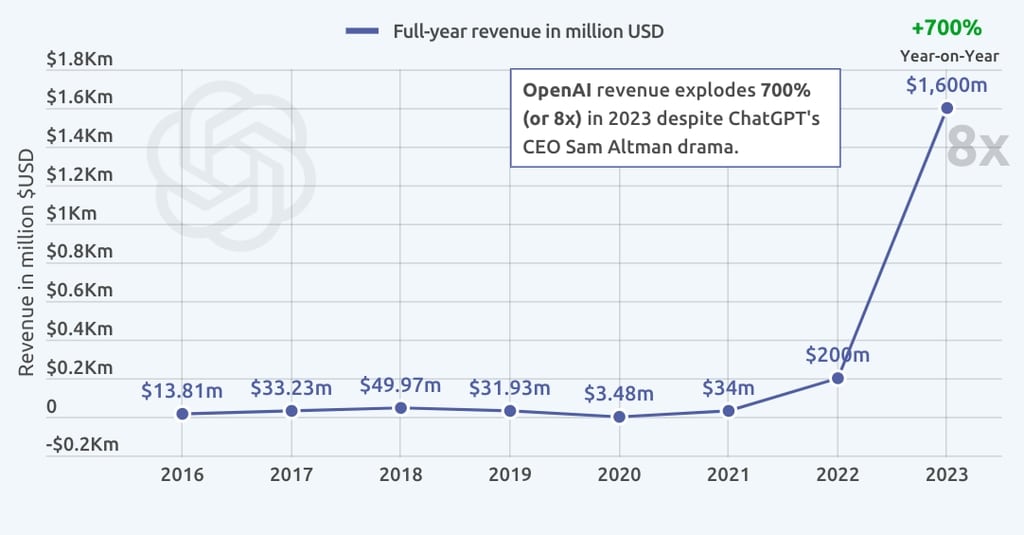
Task: Click the large gray 8x text
Action: [x=977, y=148]
